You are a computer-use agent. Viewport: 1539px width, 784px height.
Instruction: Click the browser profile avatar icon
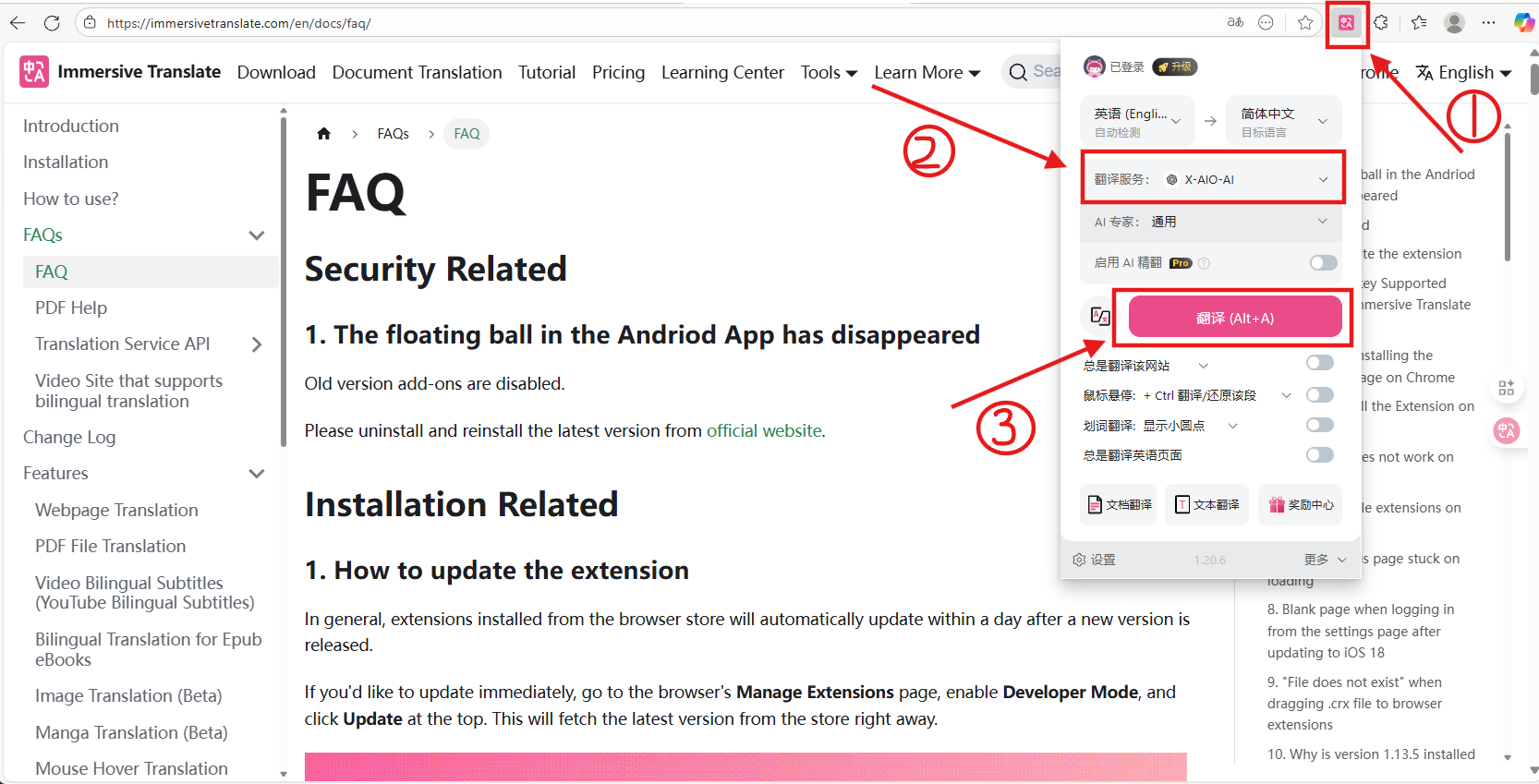tap(1454, 23)
